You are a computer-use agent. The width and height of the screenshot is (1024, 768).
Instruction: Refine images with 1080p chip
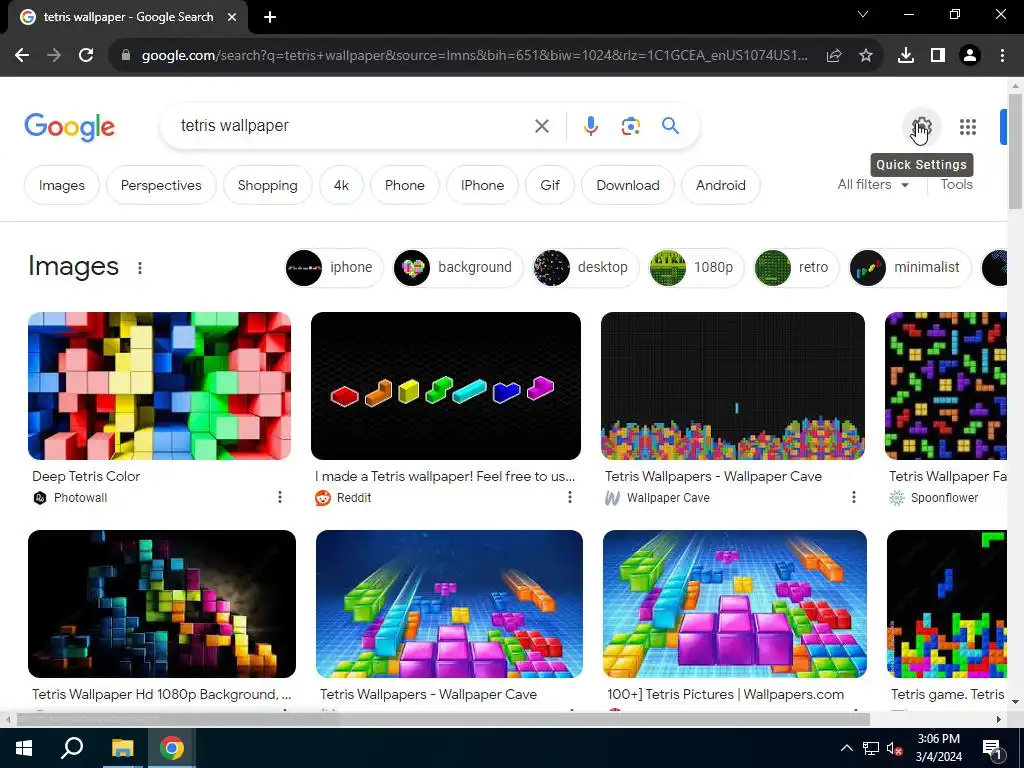pos(696,268)
